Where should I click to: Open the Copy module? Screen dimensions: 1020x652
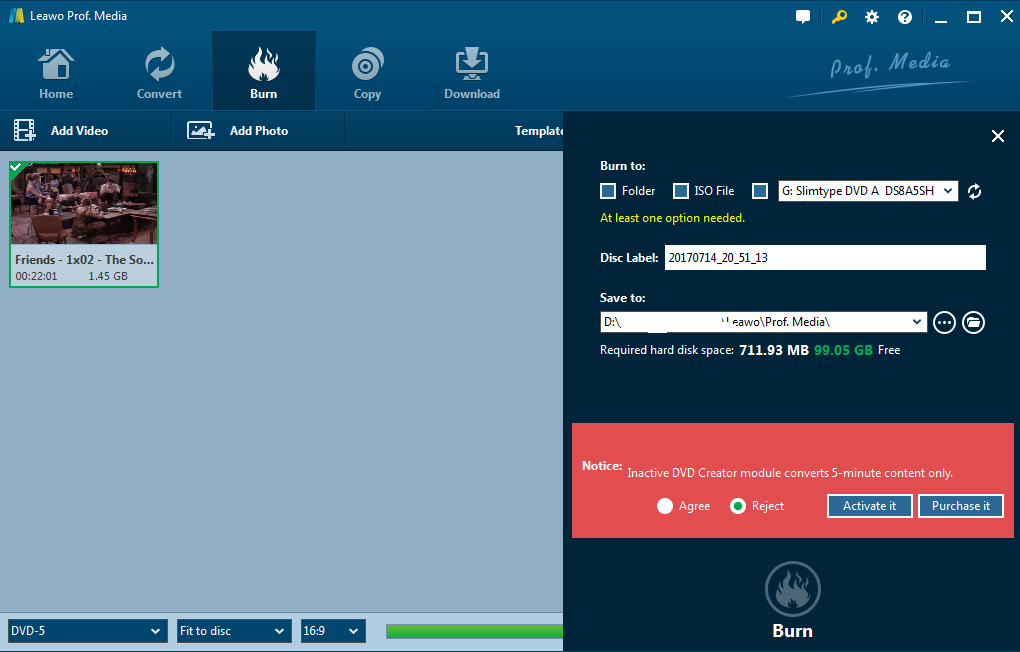pos(368,74)
